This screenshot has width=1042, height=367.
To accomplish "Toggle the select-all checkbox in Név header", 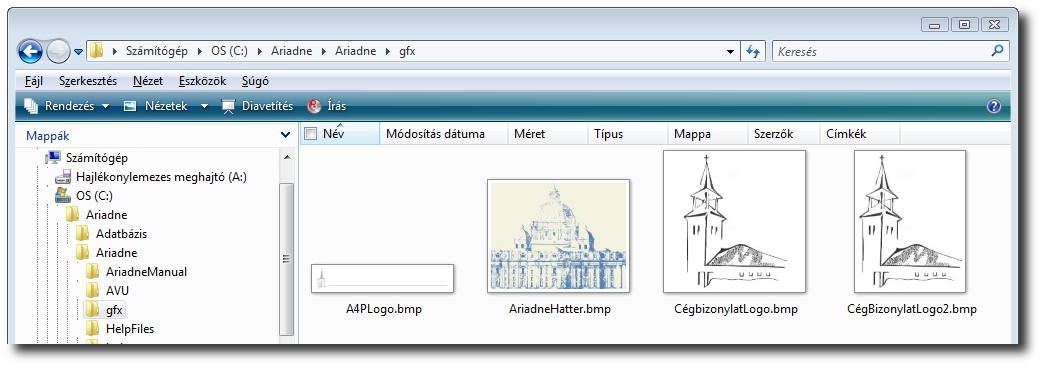I will [310, 134].
